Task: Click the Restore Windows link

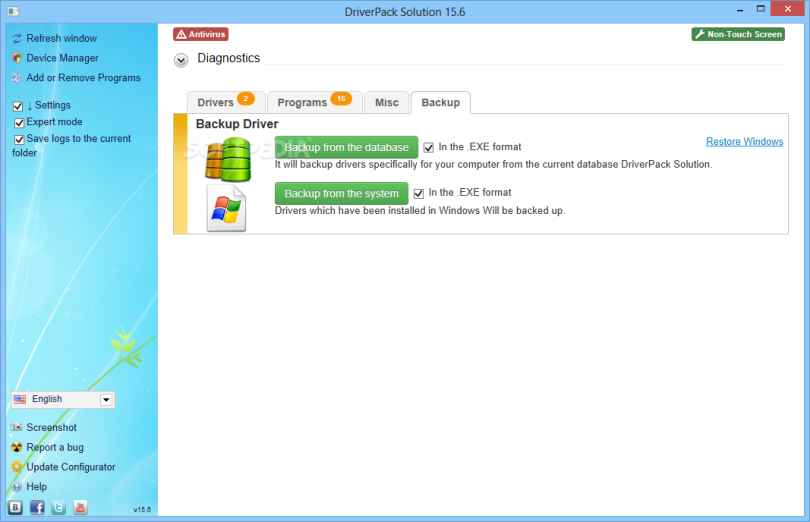Action: (744, 142)
